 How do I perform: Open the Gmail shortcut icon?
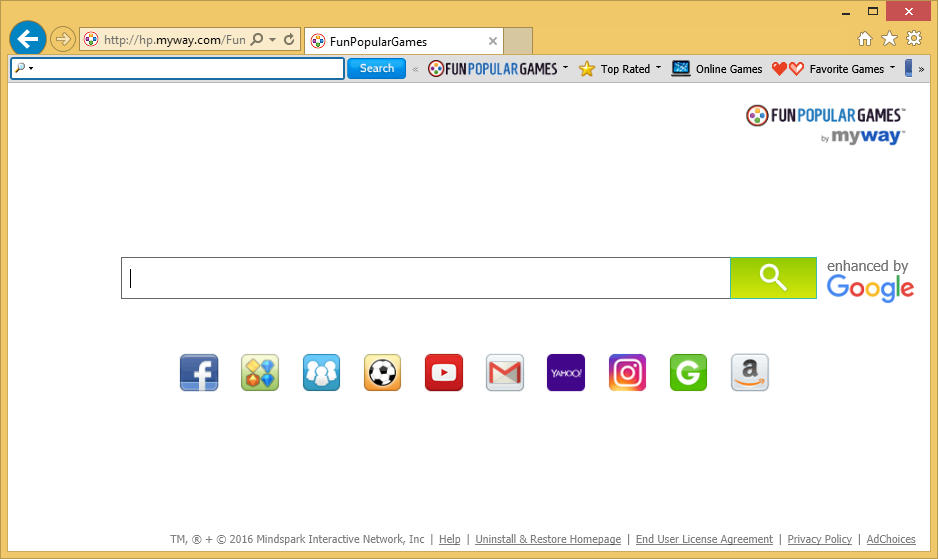505,372
